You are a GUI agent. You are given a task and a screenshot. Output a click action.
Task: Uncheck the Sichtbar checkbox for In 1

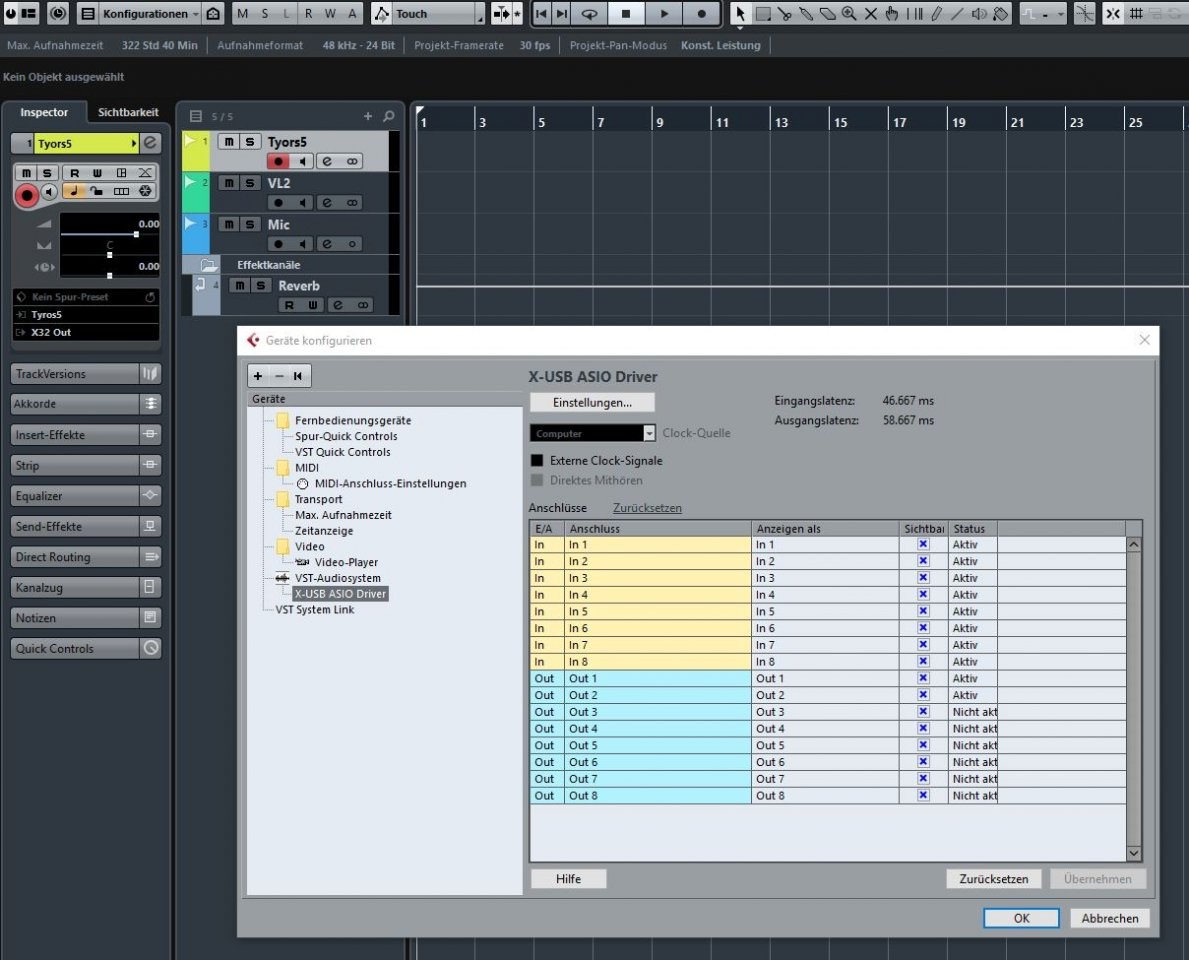click(923, 544)
